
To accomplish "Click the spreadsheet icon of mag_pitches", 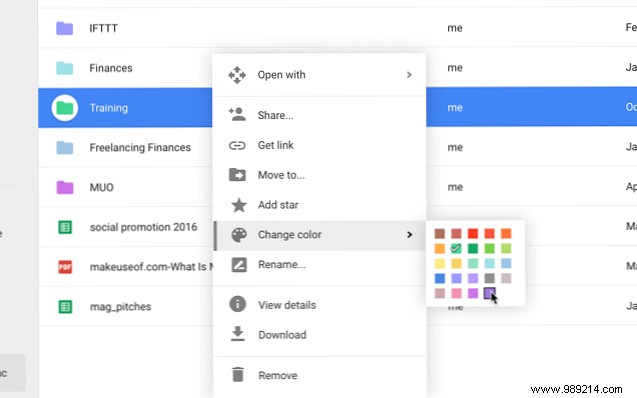I will pyautogui.click(x=65, y=307).
